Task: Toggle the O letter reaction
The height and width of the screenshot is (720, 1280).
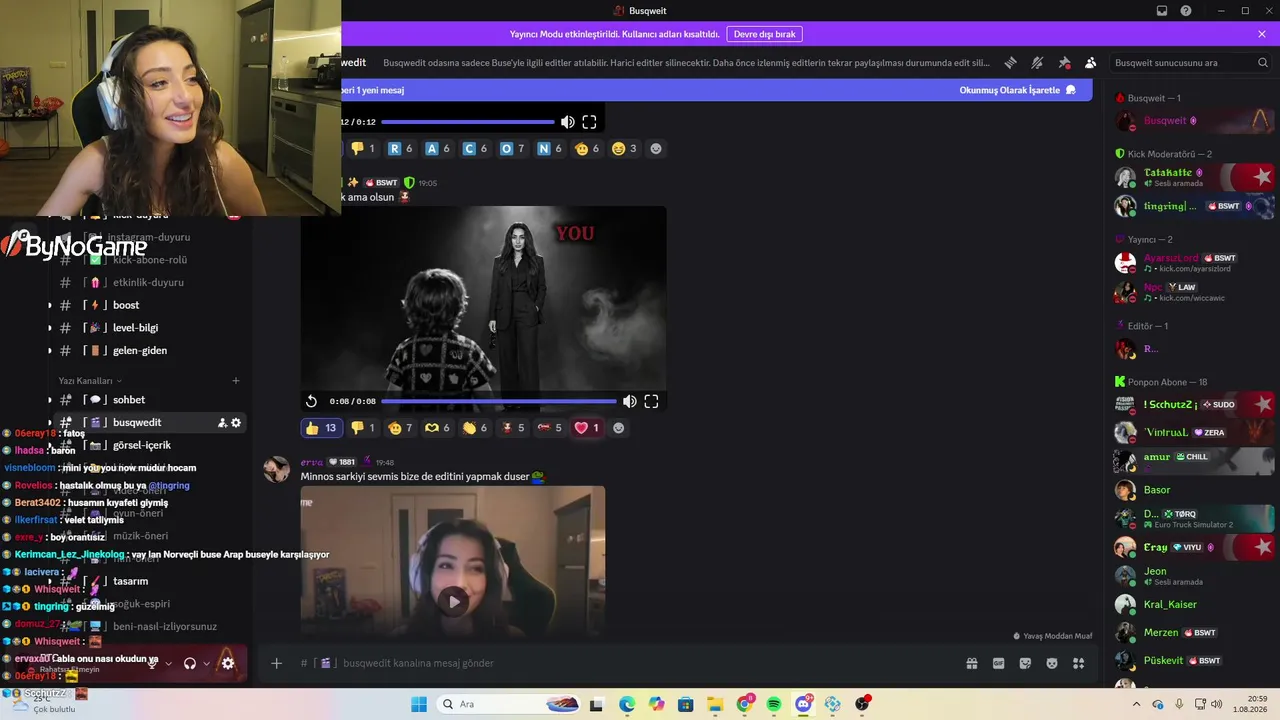Action: coord(513,149)
